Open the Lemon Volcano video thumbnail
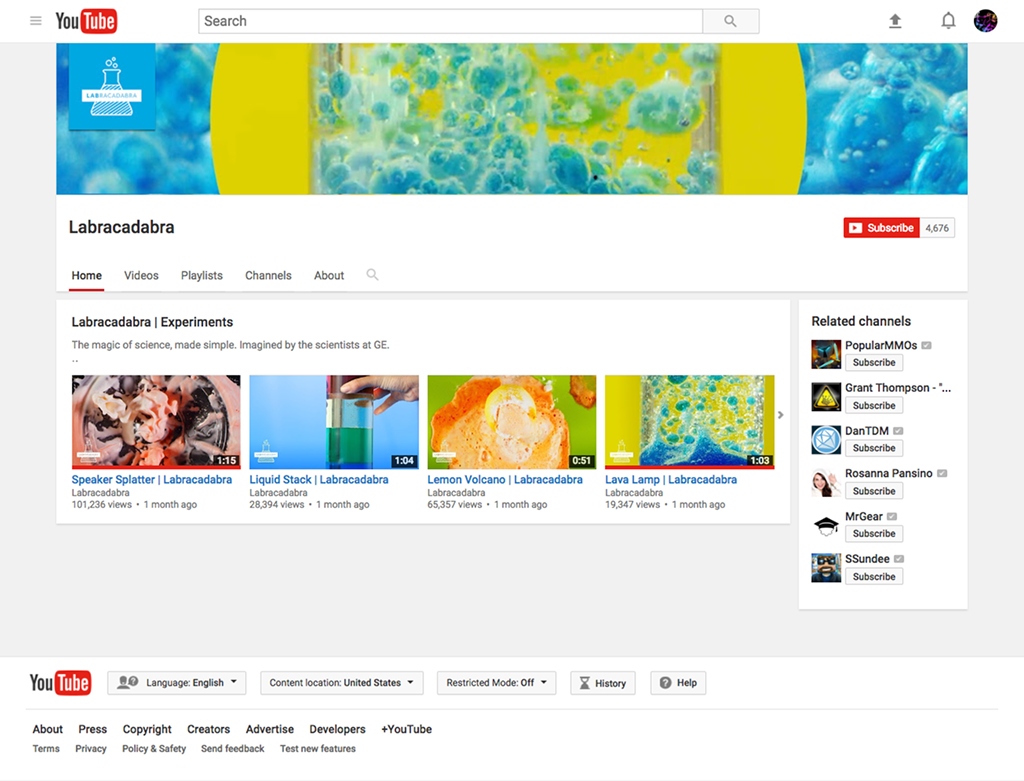The width and height of the screenshot is (1024, 781). pos(512,422)
